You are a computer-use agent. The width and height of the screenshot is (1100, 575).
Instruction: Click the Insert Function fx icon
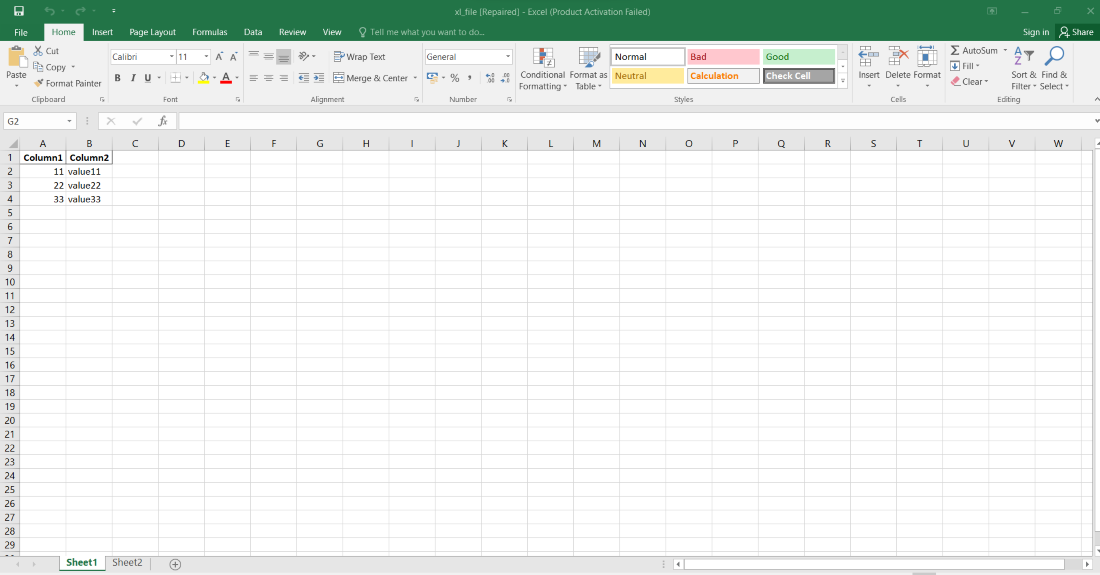click(163, 121)
